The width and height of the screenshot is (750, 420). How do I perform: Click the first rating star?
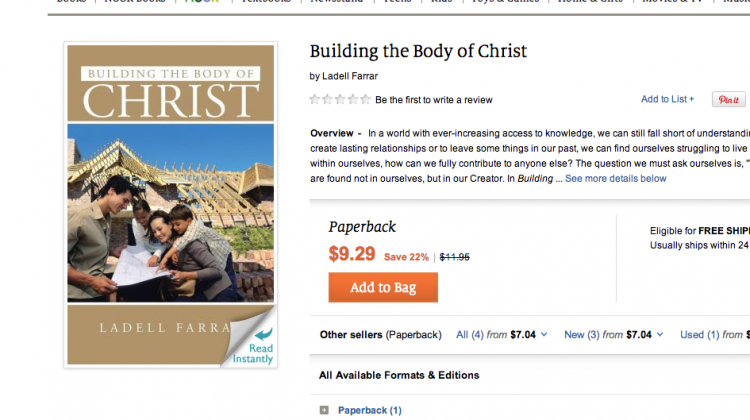point(315,100)
